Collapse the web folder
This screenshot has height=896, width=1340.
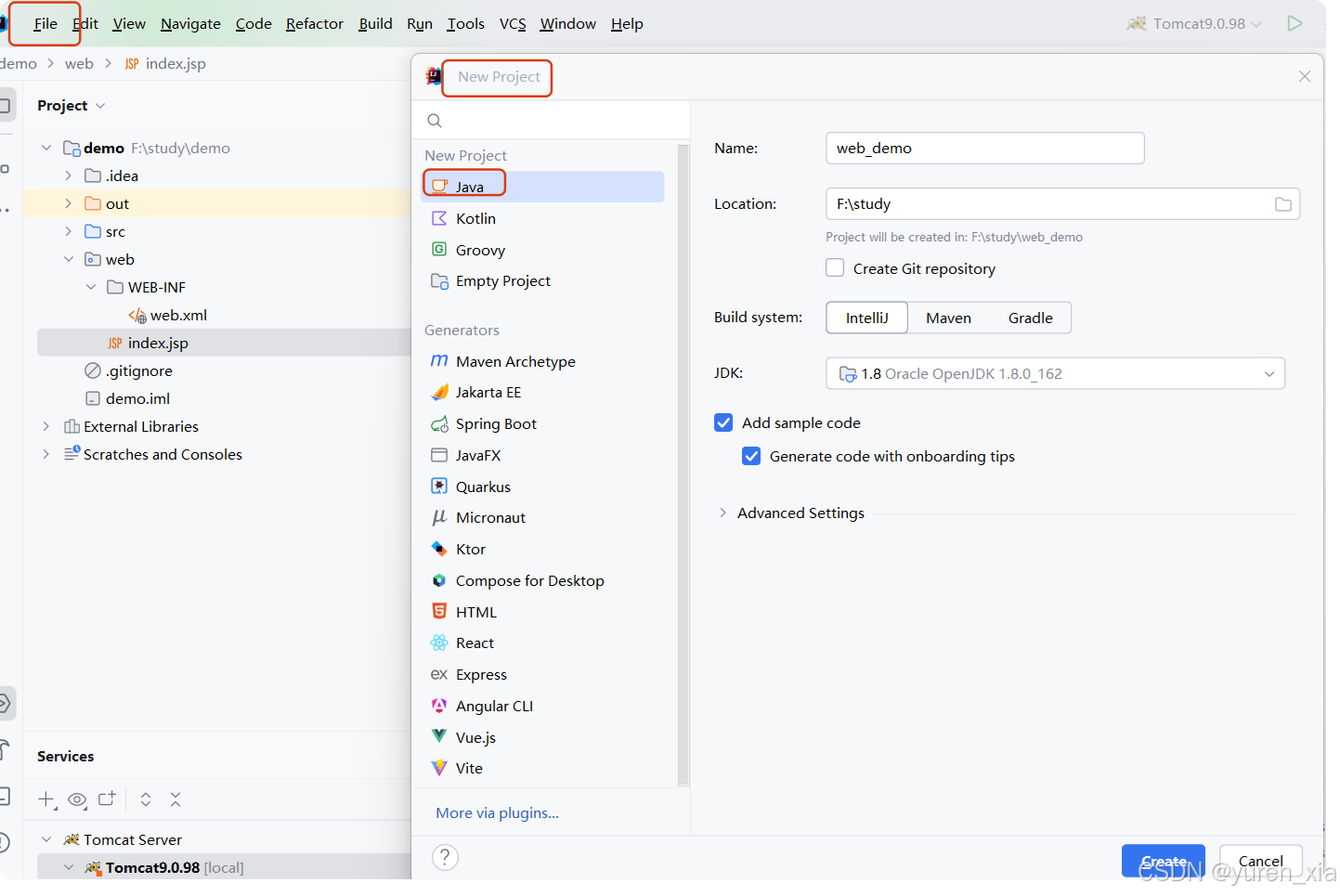point(69,259)
